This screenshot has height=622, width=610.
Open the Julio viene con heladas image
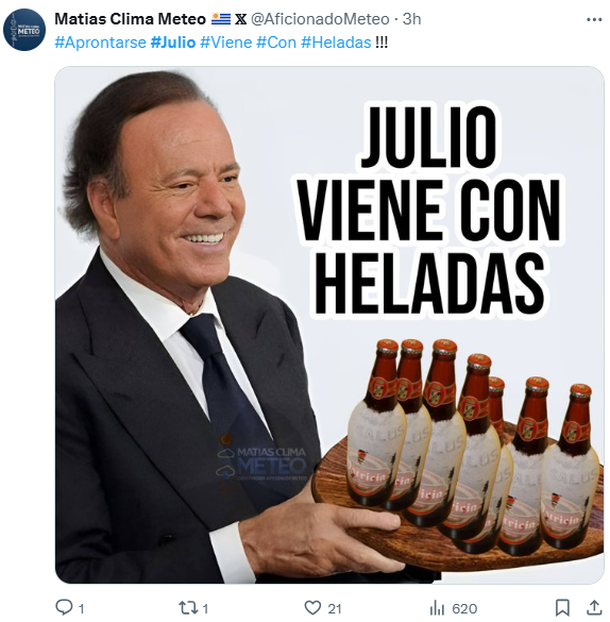coord(329,325)
